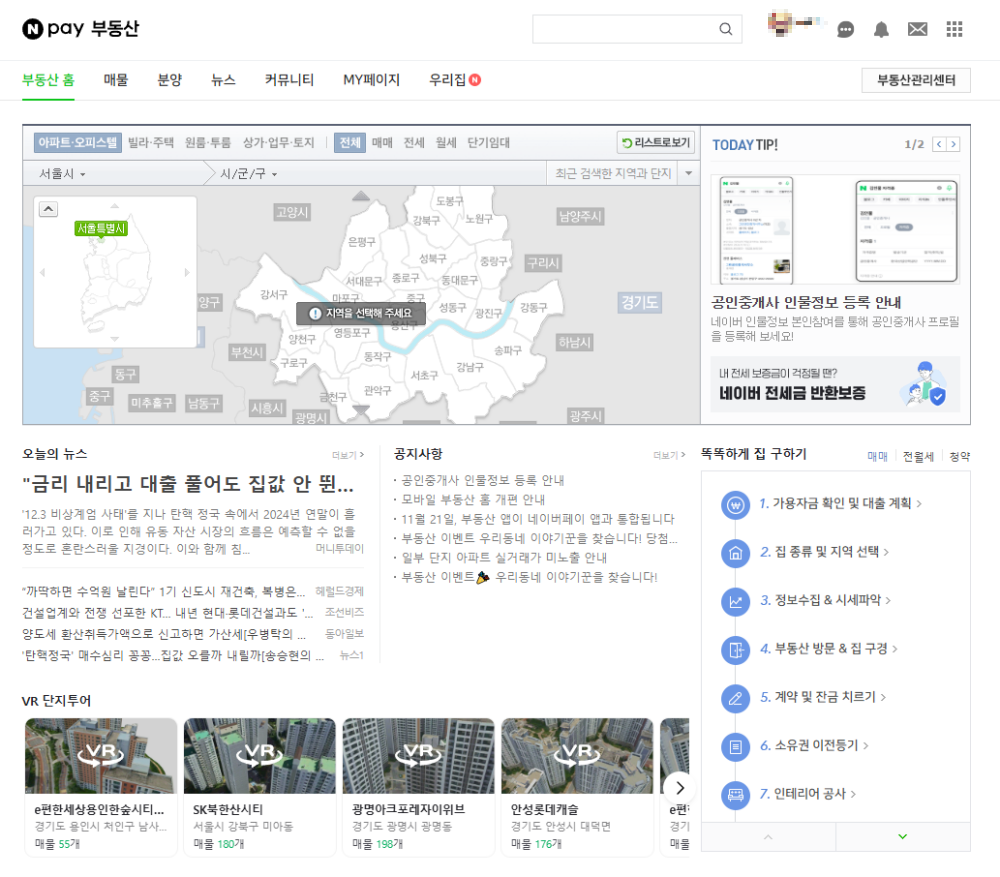1000x877 pixels.
Task: Select 빌라·주택 property type
Action: pos(151,142)
